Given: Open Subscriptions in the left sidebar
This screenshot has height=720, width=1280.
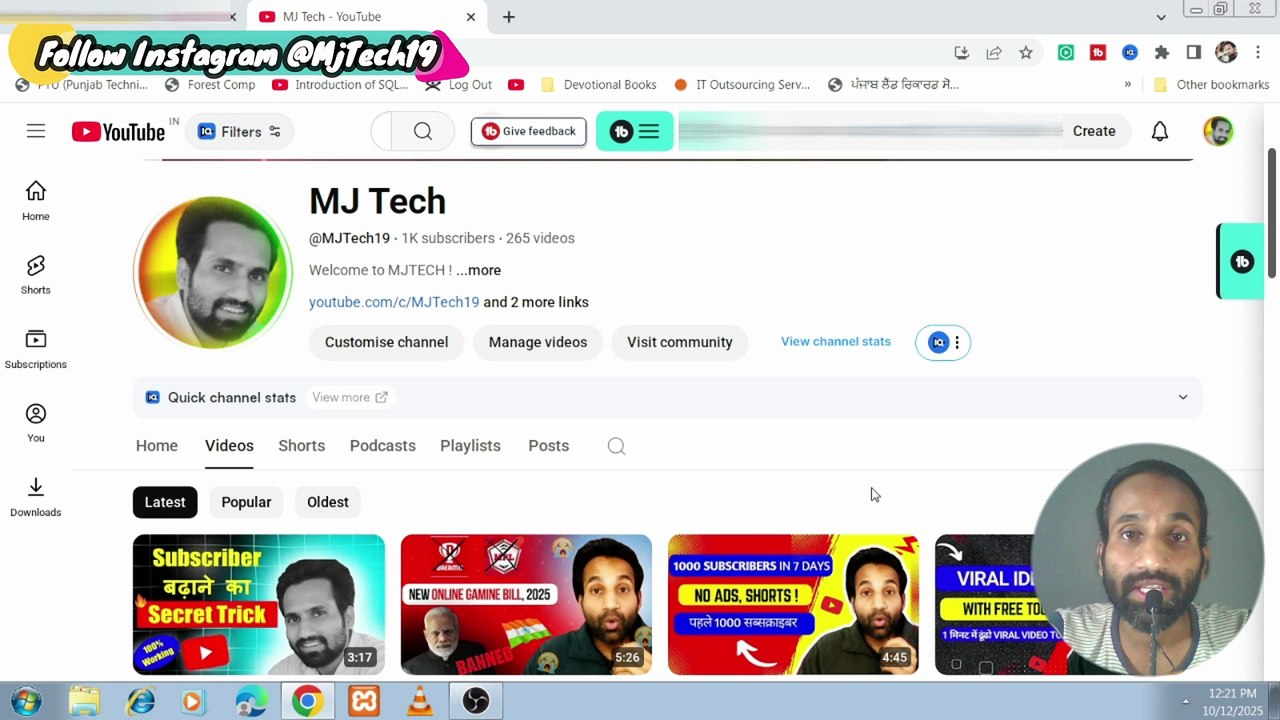Looking at the screenshot, I should [36, 348].
